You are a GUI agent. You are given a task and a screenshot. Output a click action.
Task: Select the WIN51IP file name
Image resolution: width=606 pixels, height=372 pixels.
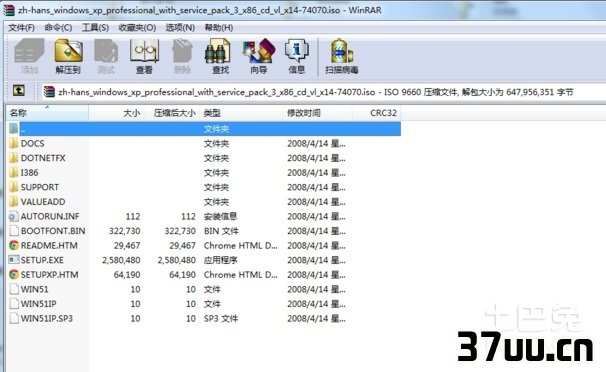pyautogui.click(x=38, y=304)
